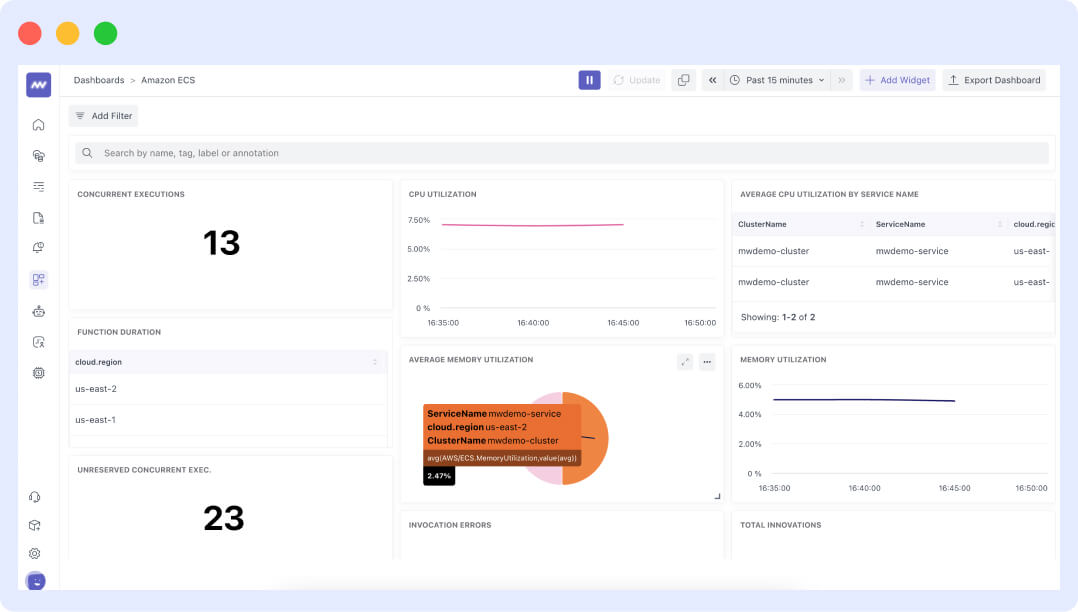Go to Dashboards breadcrumb link

point(99,80)
